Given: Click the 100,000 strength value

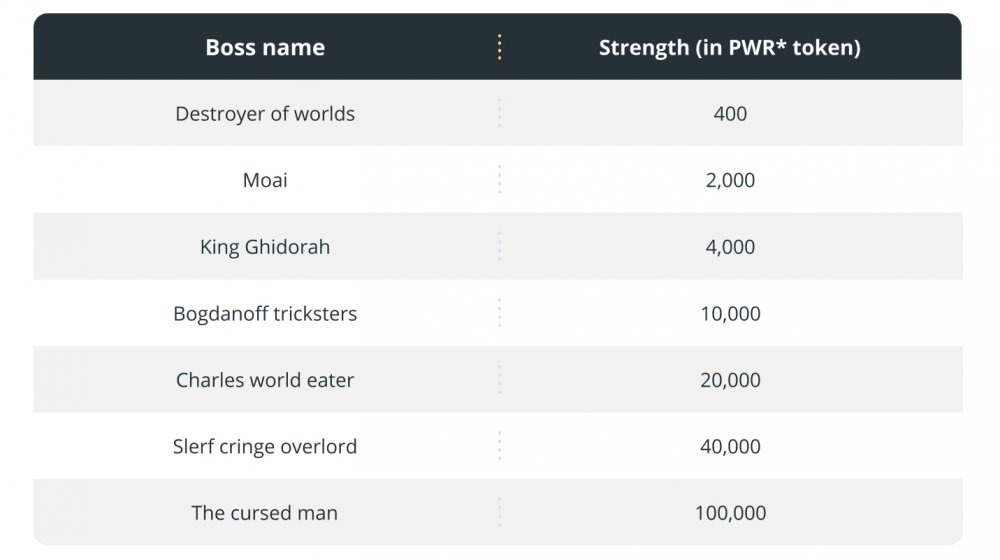Looking at the screenshot, I should 730,513.
